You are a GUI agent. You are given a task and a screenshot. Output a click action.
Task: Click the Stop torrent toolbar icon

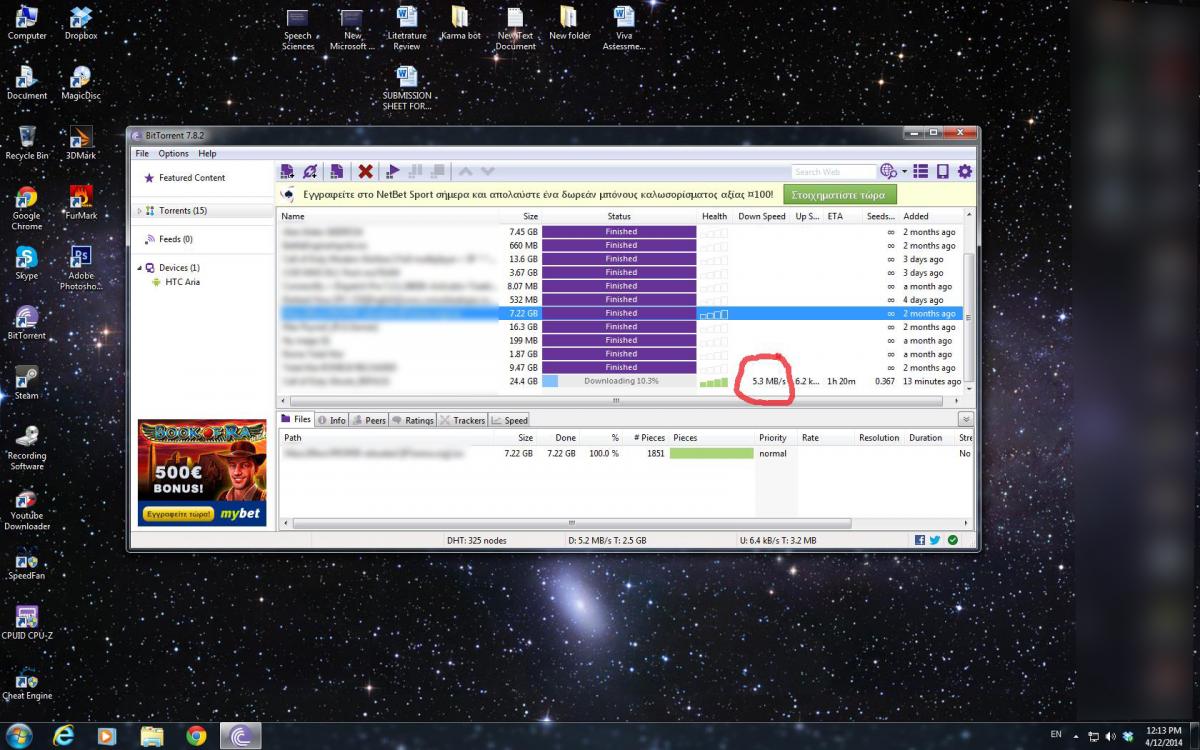(x=438, y=171)
